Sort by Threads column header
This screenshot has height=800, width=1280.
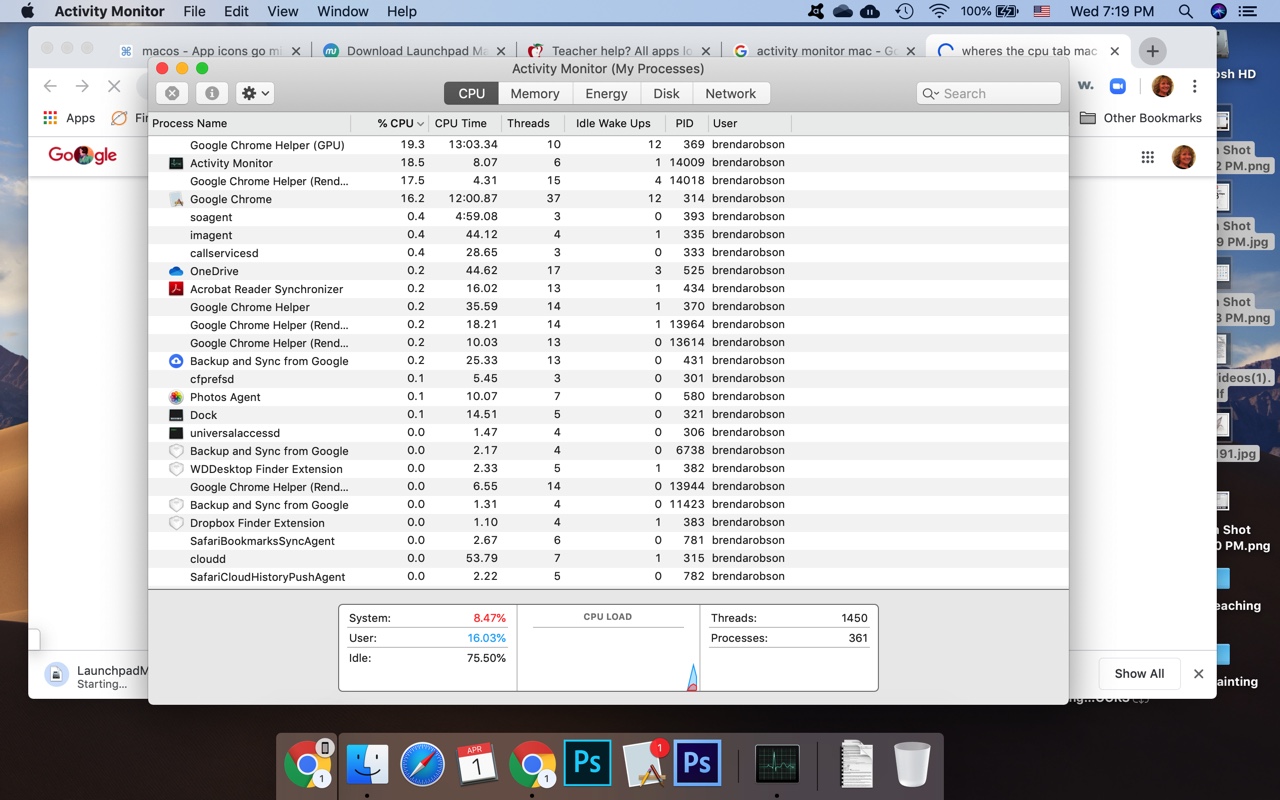tap(532, 123)
